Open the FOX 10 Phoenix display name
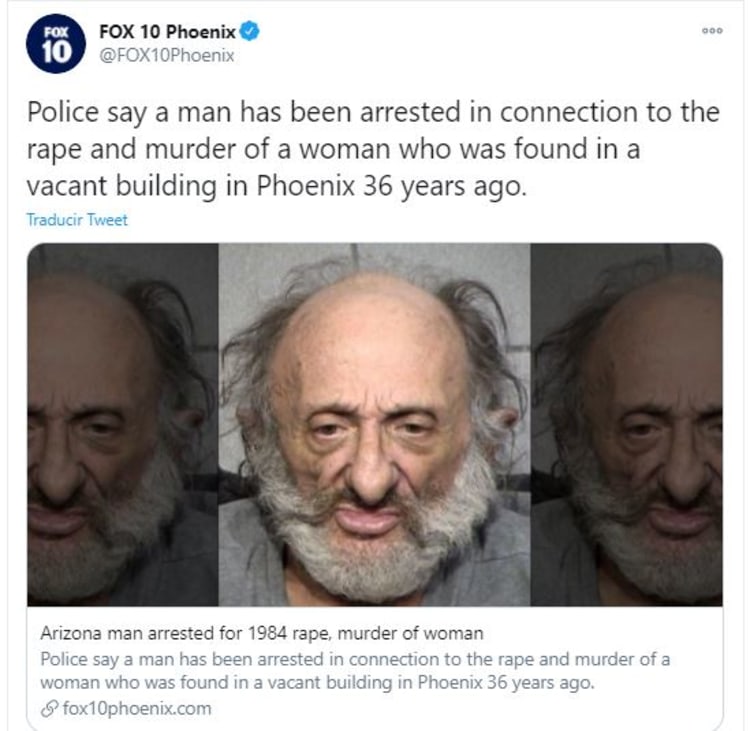This screenshot has height=731, width=750. click(167, 32)
